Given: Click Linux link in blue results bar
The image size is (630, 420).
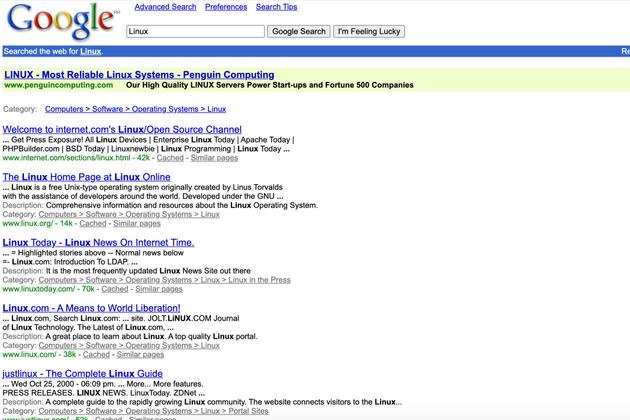Looking at the screenshot, I should click(90, 51).
